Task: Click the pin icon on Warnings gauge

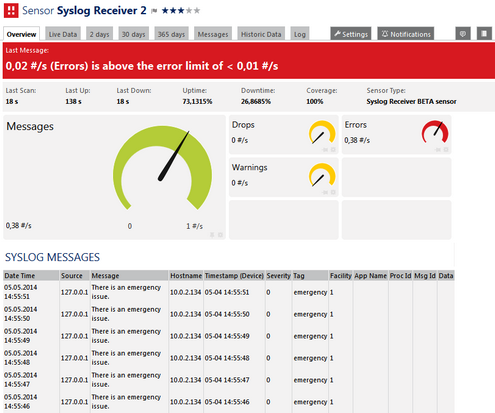Action: (325, 192)
